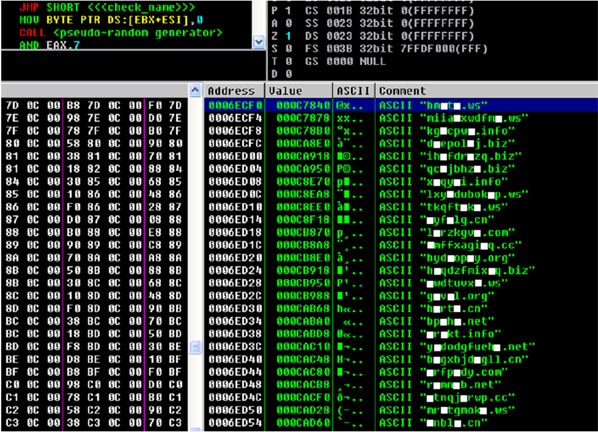Screen dimensions: 598x432
Task: Select the CALL pseudo-random generator instruction
Action: coord(121,32)
